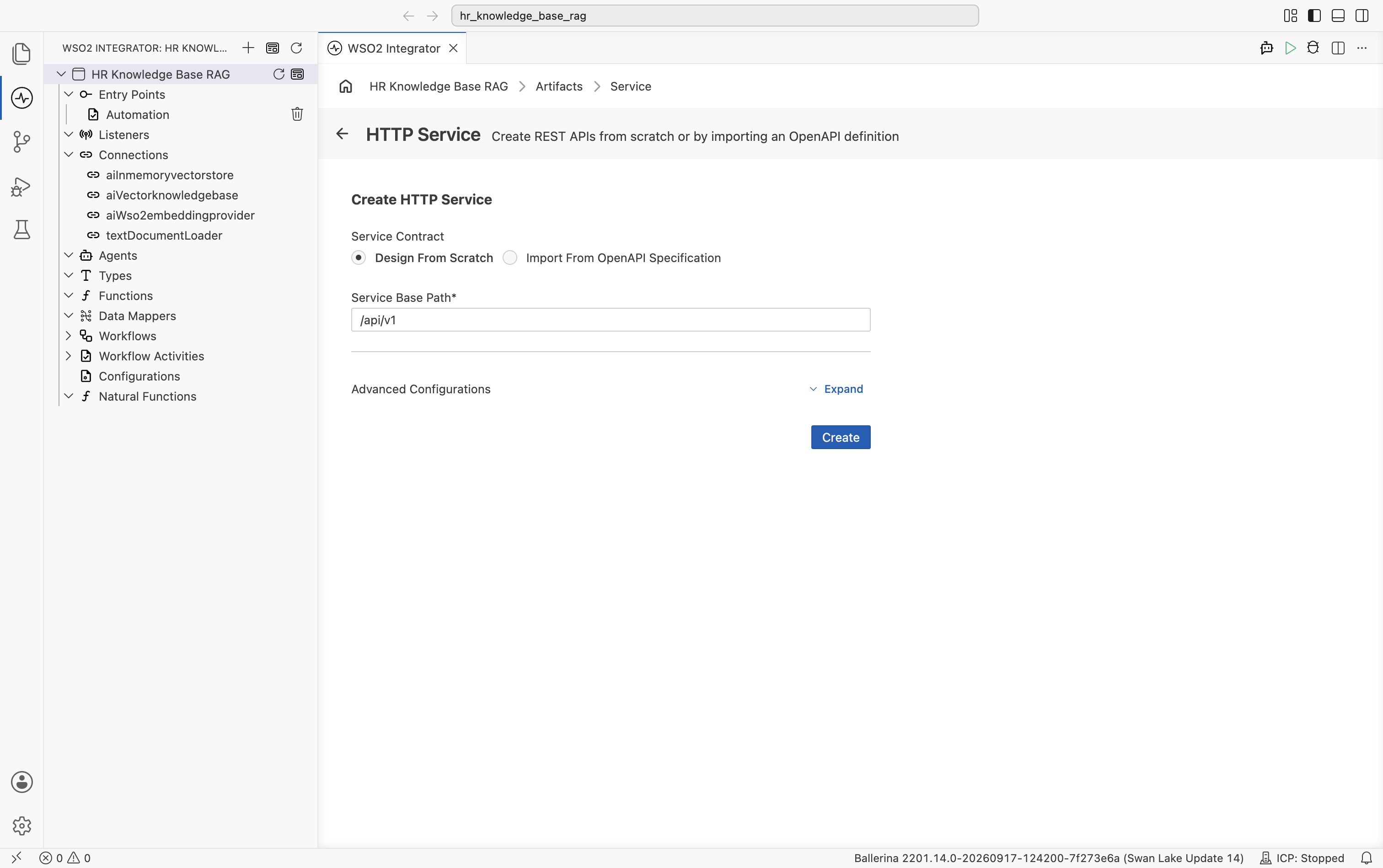Screen dimensions: 1383x868
Task: Switch to the WSO2 Integrator tab
Action: click(x=393, y=48)
